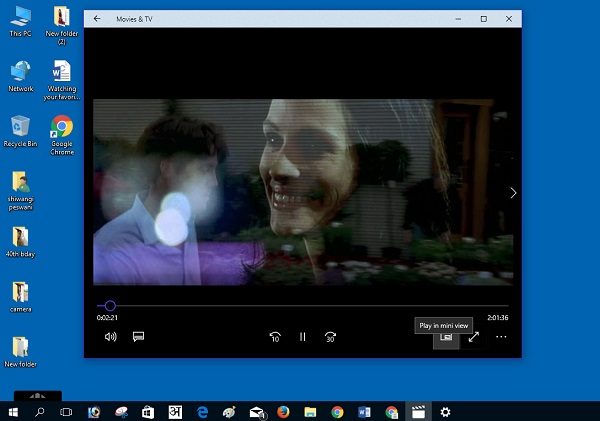Launch Microsoft Edge from the taskbar
This screenshot has height=421, width=600.
click(x=202, y=412)
